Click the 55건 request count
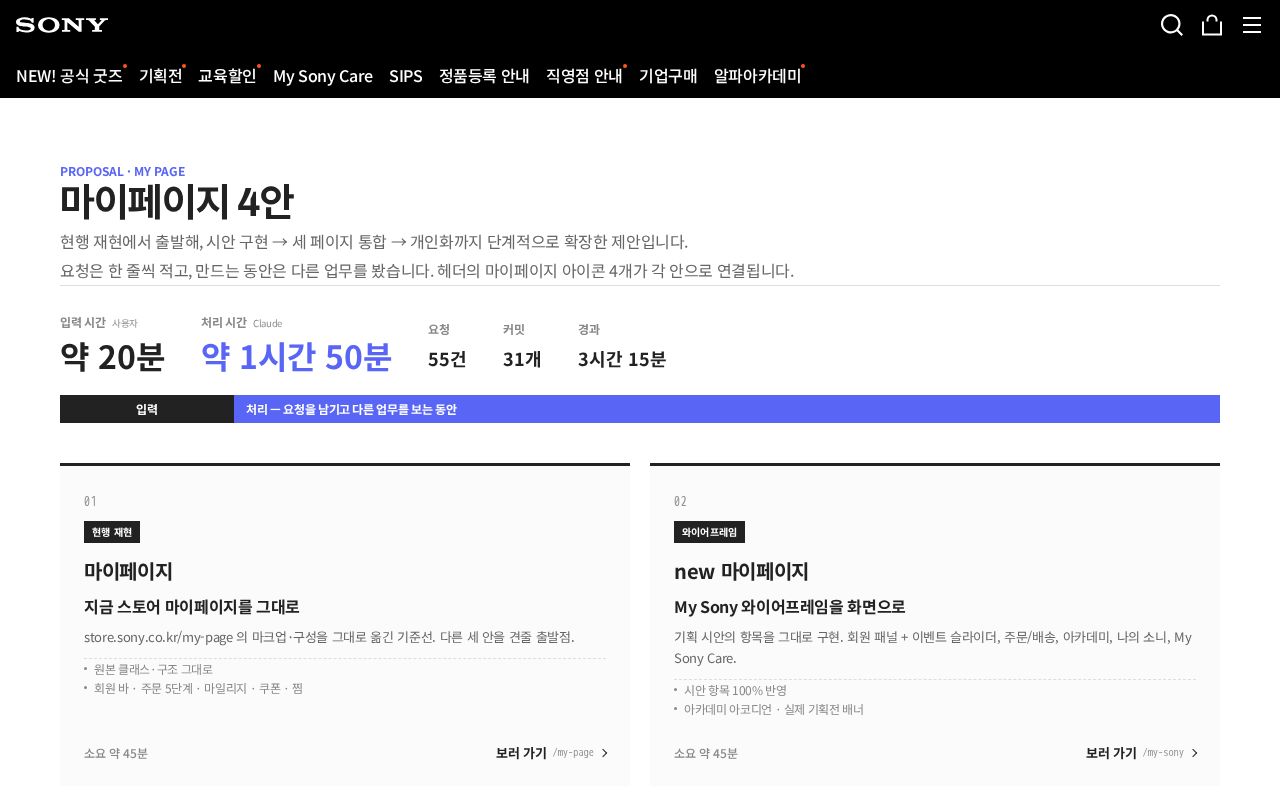Image resolution: width=1280 pixels, height=800 pixels. [447, 359]
